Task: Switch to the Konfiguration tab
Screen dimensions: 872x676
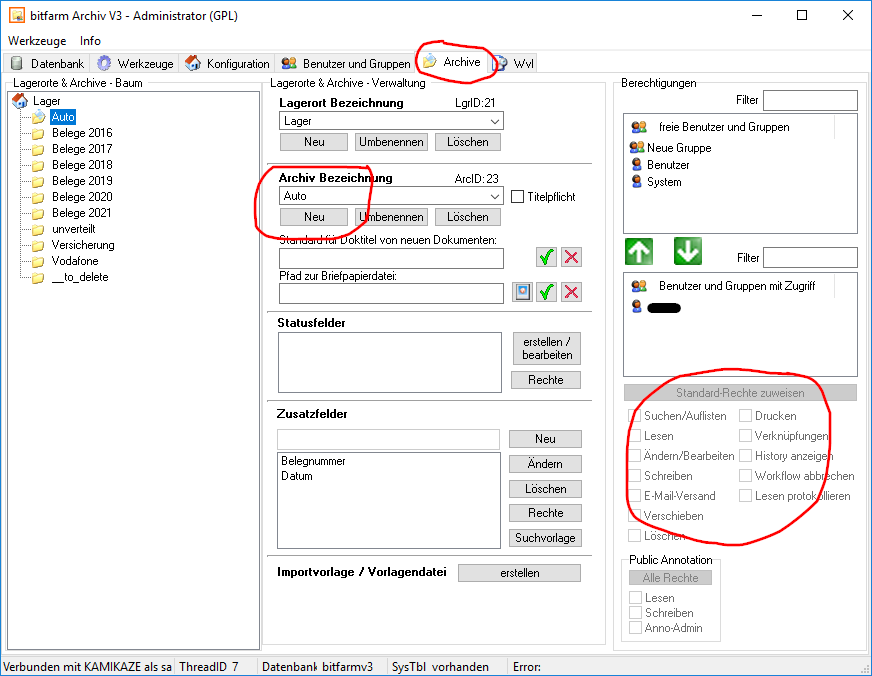Action: coord(227,63)
